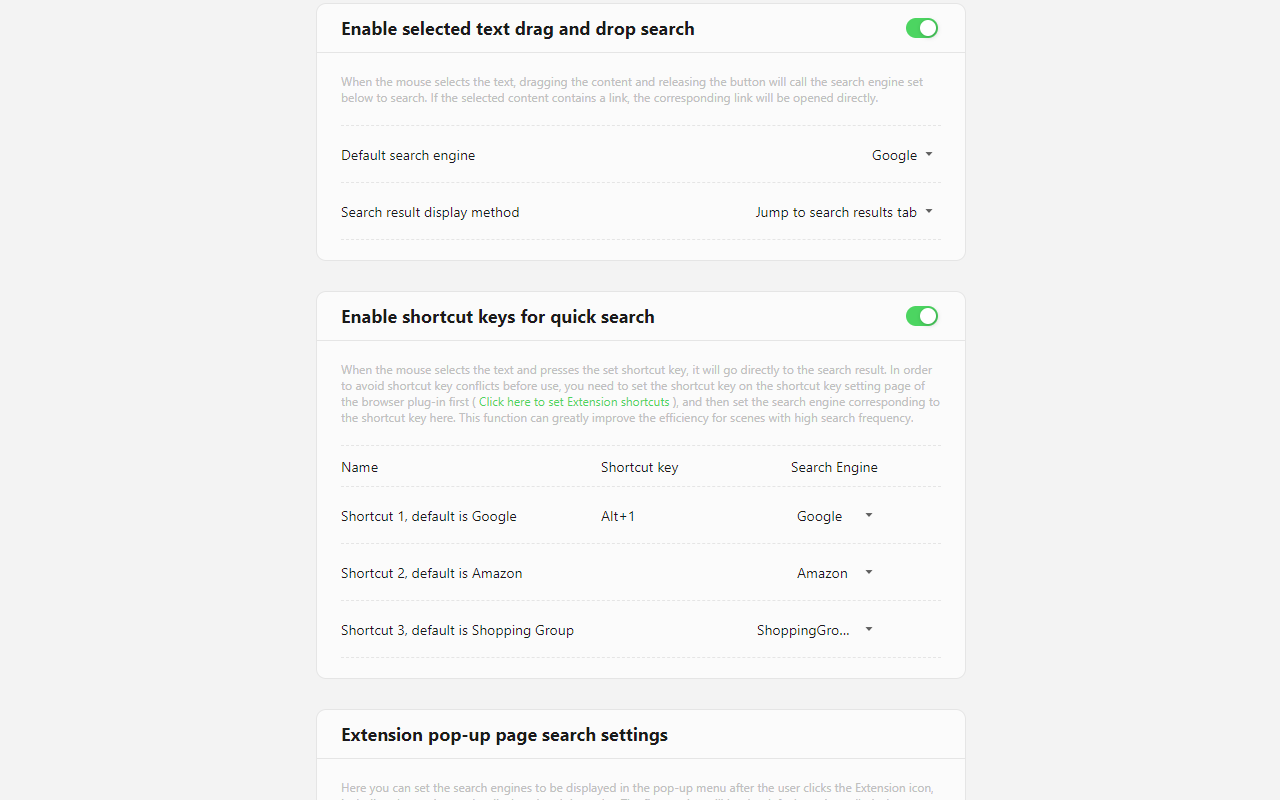Disable the shortcut keys for quick search switch

921,316
